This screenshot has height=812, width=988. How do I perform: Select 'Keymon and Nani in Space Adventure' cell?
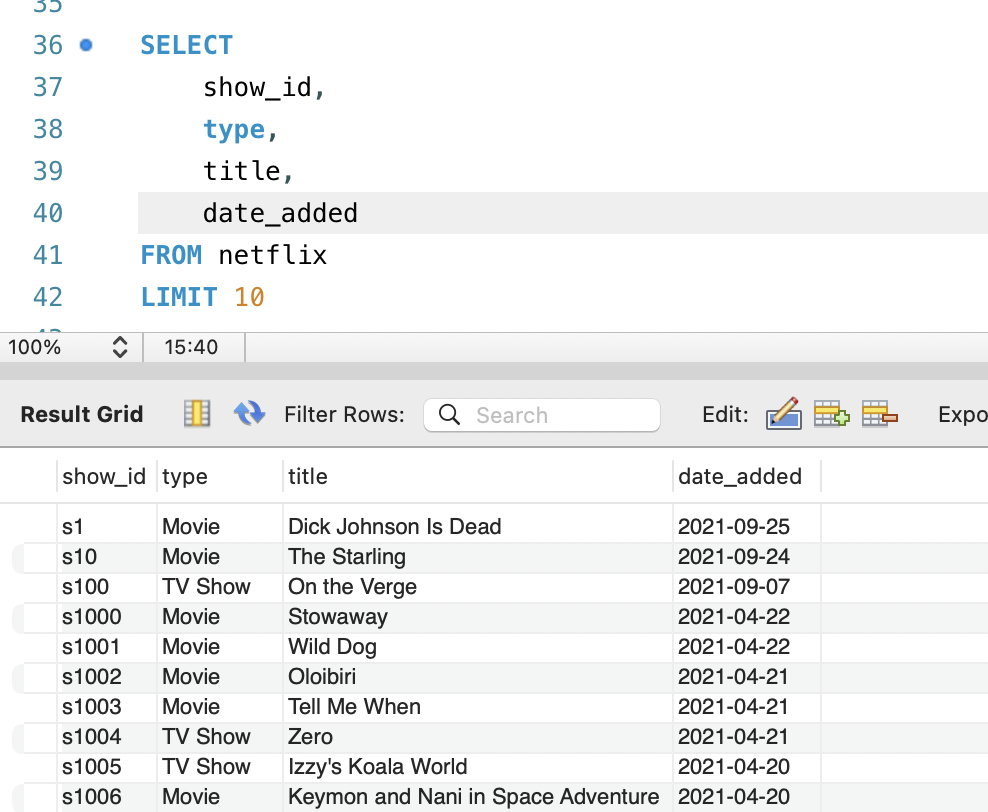pyautogui.click(x=477, y=797)
